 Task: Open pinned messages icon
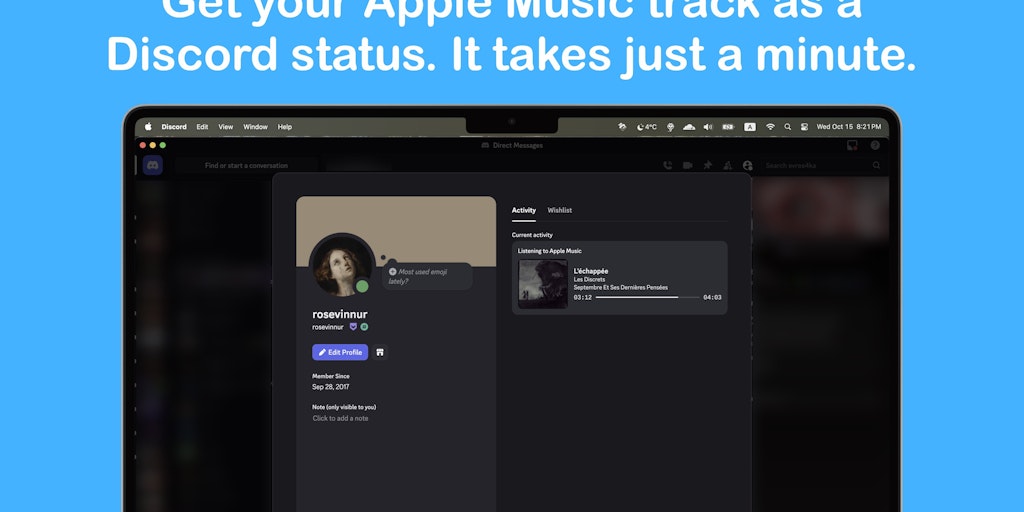(707, 166)
